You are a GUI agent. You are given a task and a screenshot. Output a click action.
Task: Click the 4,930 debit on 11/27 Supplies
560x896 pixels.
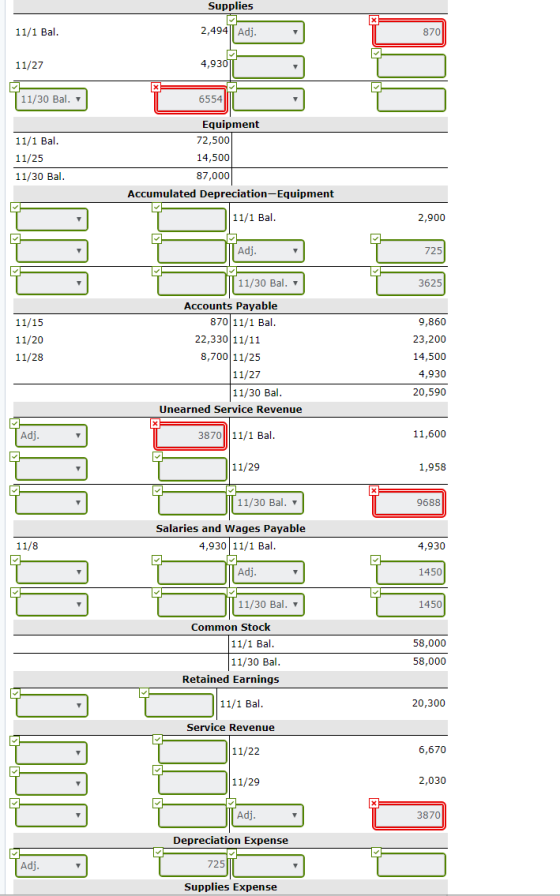(214, 63)
